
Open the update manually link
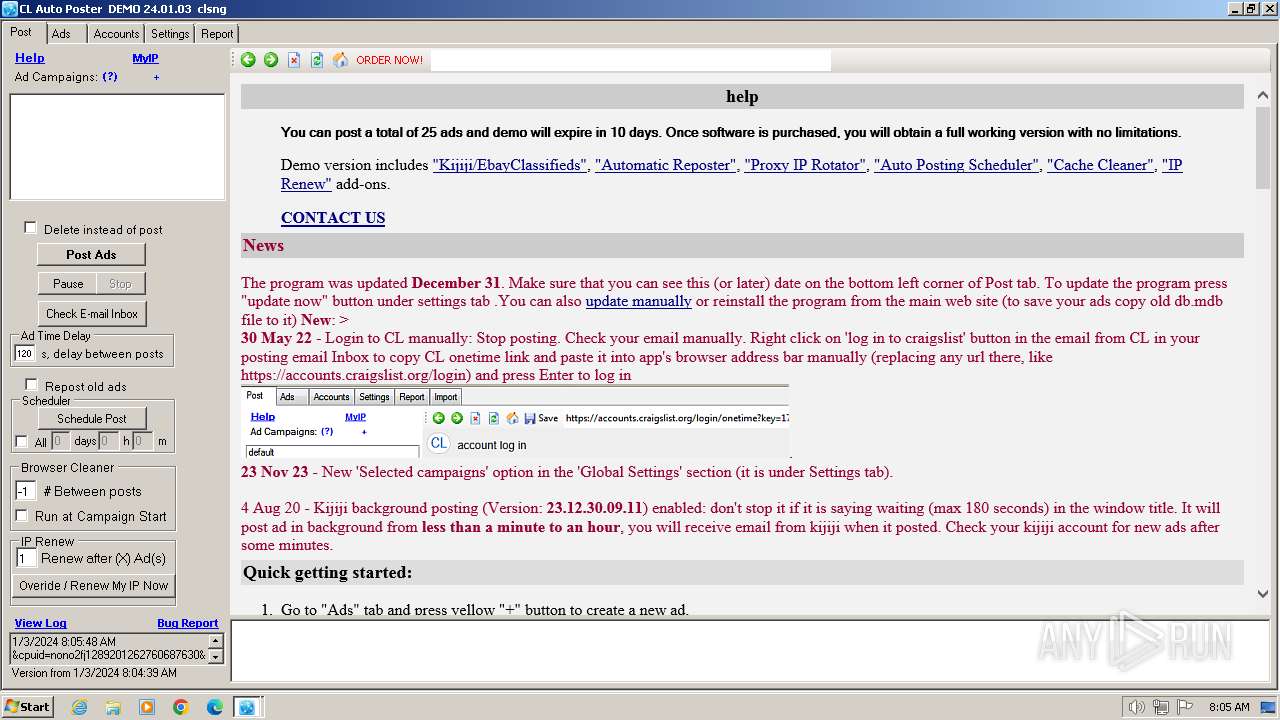point(639,301)
